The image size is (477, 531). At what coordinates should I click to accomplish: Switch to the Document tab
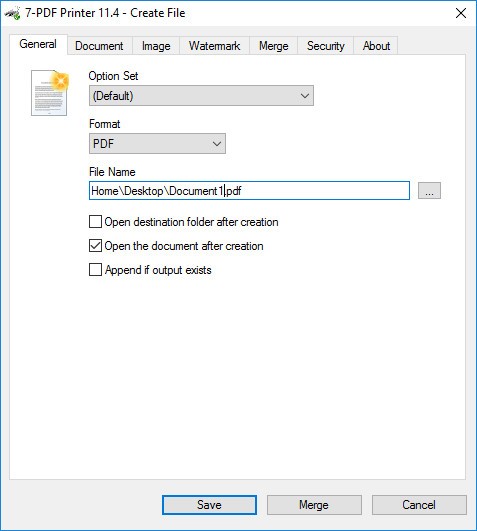(99, 46)
